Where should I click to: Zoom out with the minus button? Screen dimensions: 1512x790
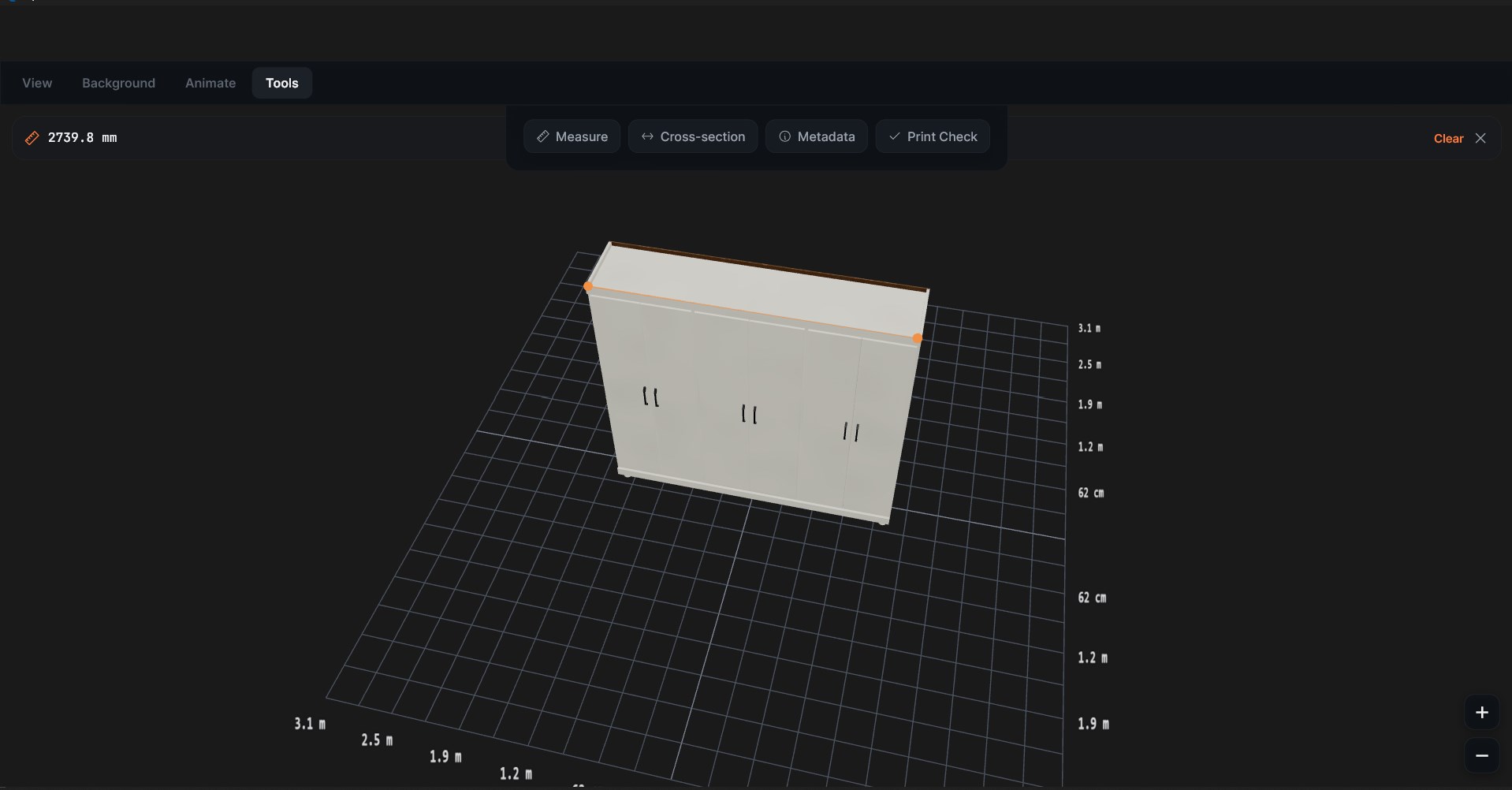1481,755
